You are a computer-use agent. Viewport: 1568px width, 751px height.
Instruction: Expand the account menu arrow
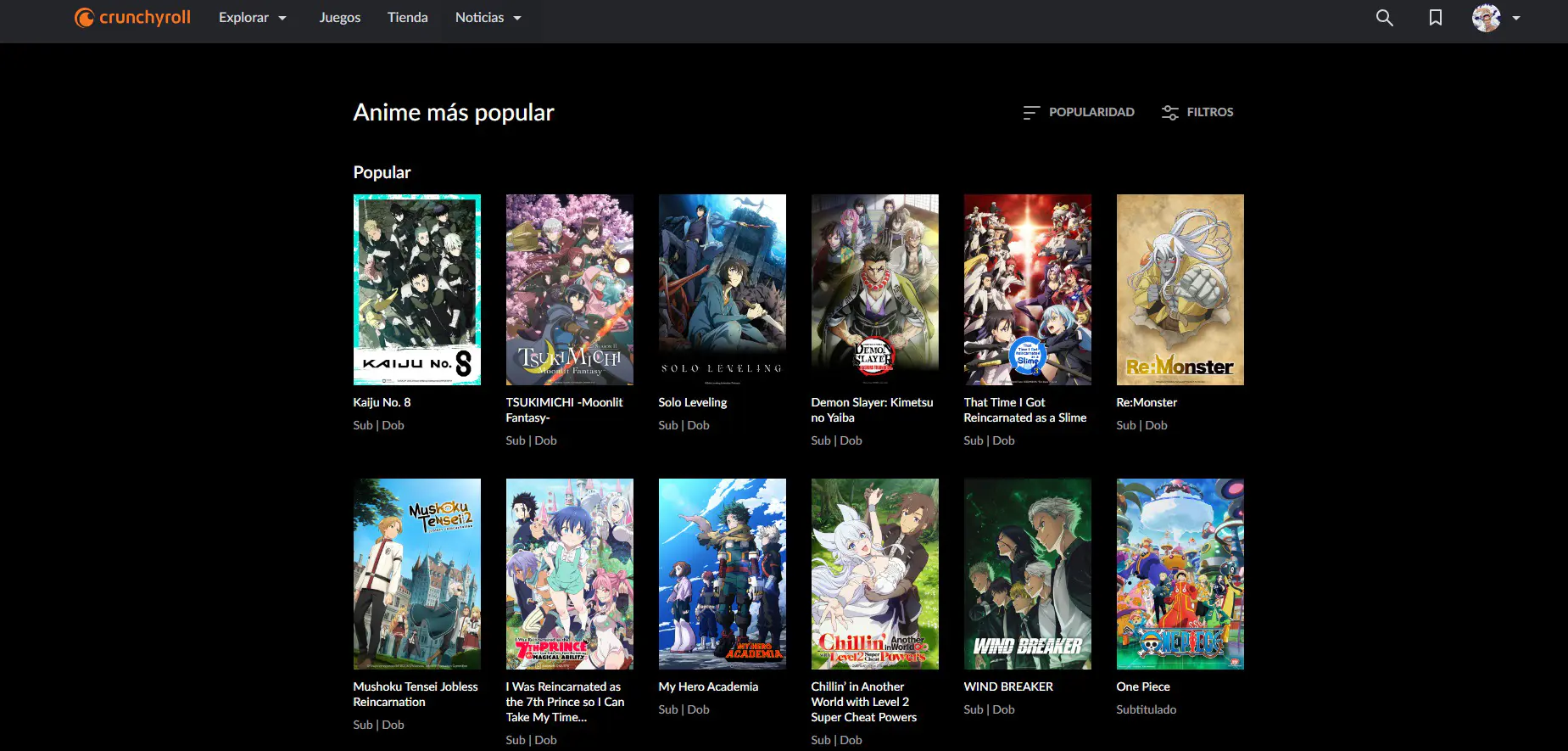pyautogui.click(x=1516, y=18)
